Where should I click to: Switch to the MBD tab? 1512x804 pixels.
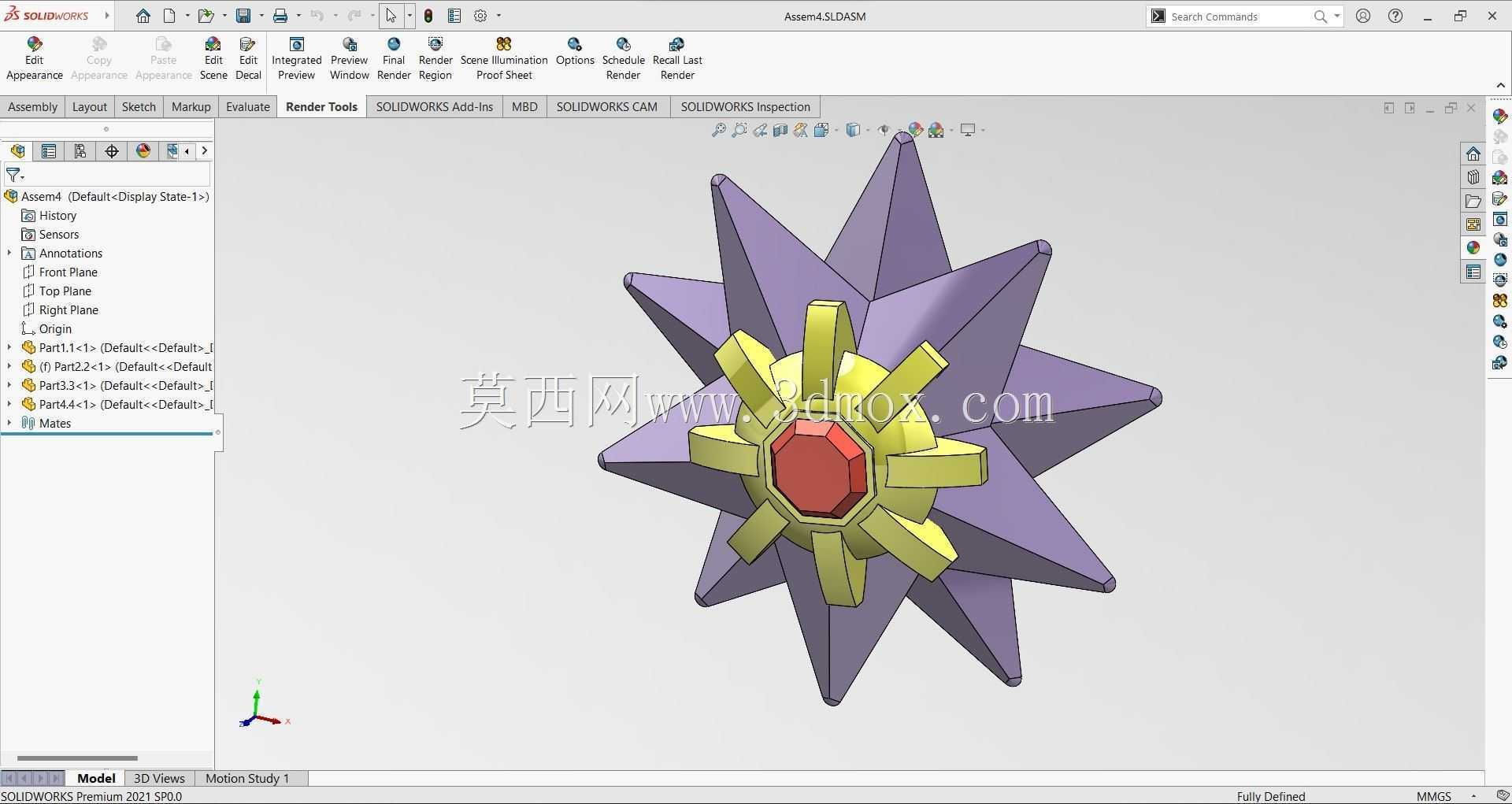pos(524,107)
